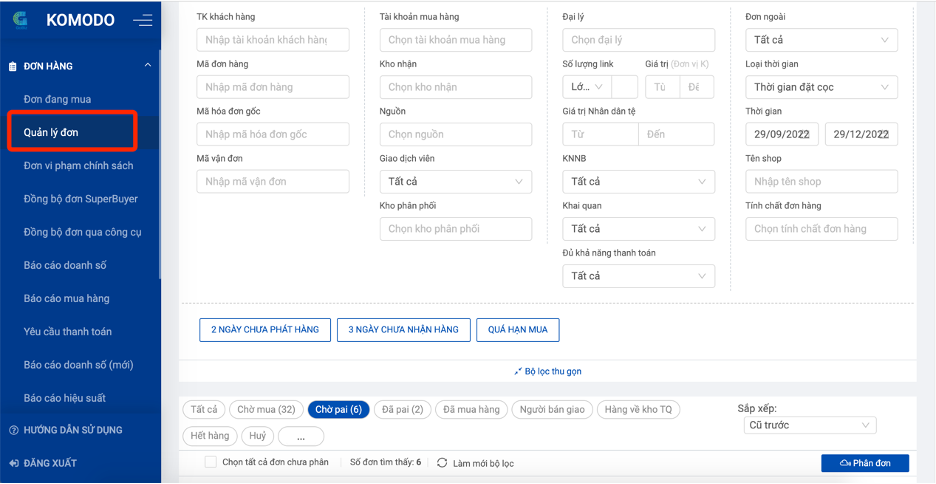
Task: Open the Đơn ngoài dropdown
Action: pyautogui.click(x=821, y=40)
